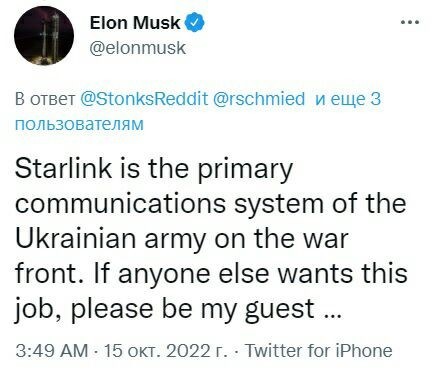The image size is (436, 381).
Task: Click the Elon Musk display name
Action: (x=135, y=23)
